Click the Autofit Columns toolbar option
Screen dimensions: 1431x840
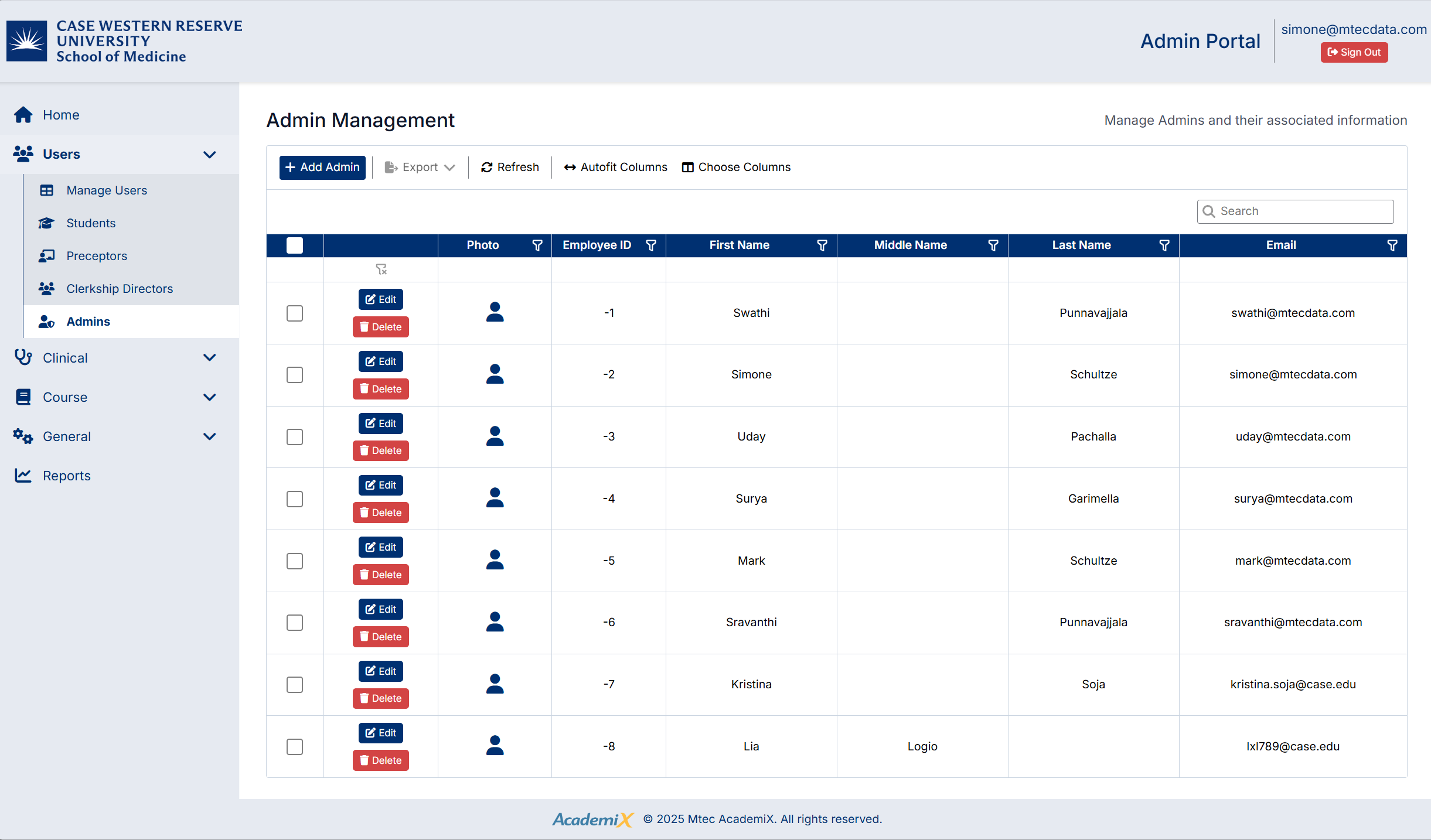tap(615, 168)
